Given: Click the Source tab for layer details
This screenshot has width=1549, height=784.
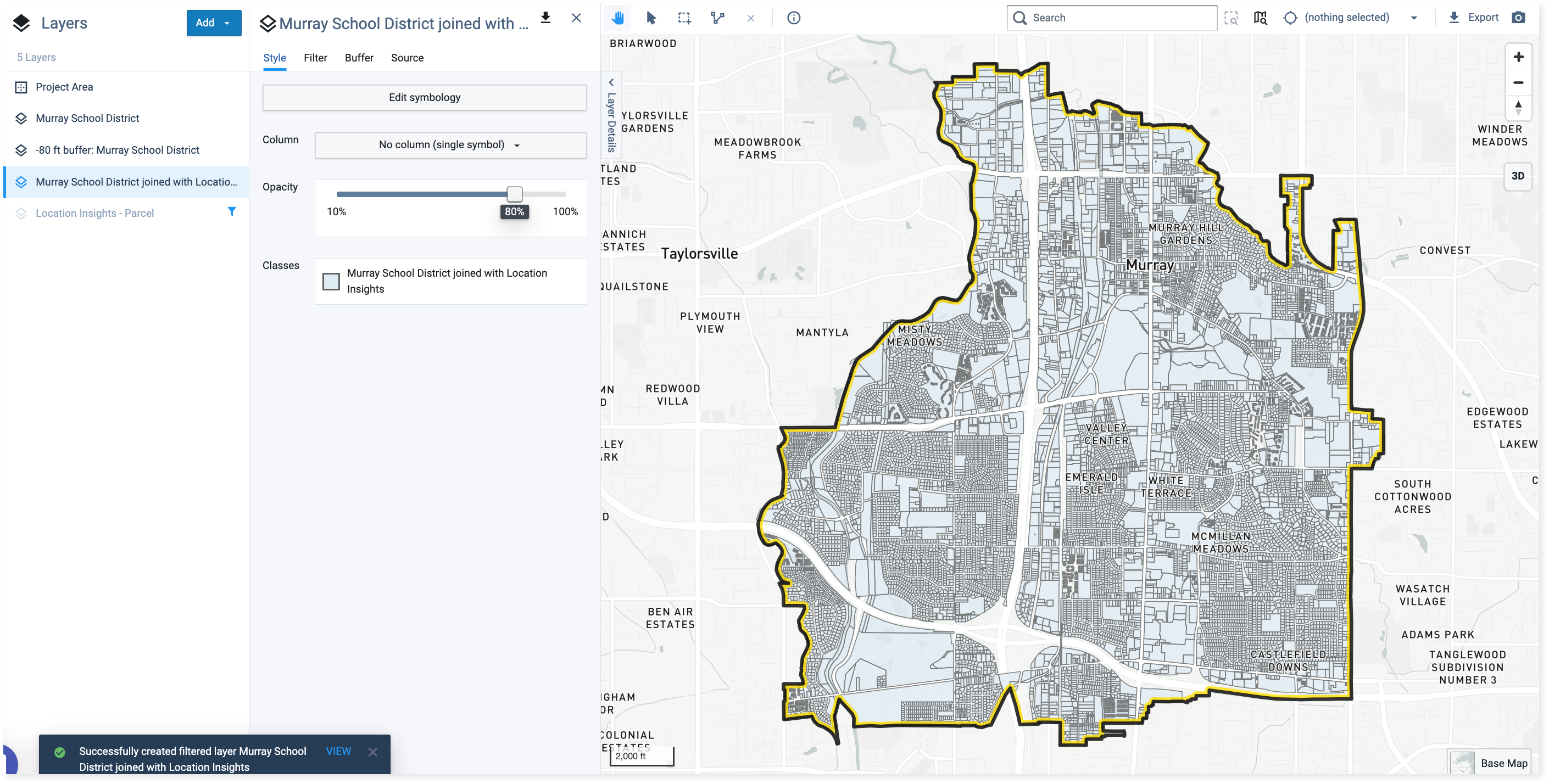Looking at the screenshot, I should click(x=407, y=58).
